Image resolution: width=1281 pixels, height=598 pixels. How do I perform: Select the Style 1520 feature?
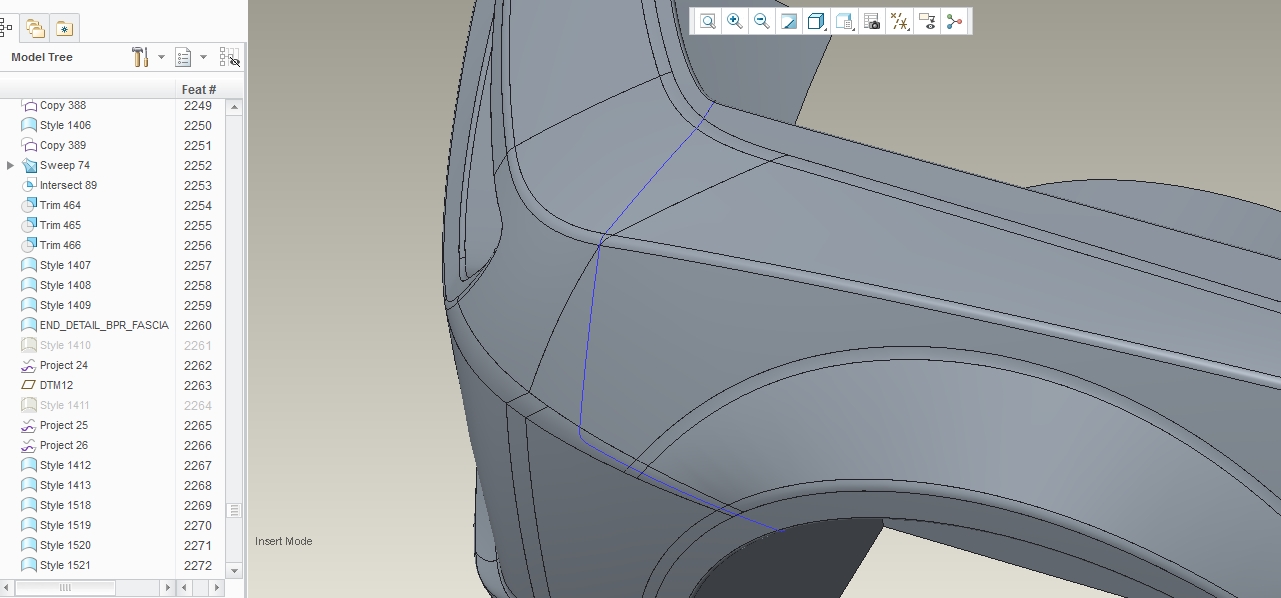[x=65, y=545]
